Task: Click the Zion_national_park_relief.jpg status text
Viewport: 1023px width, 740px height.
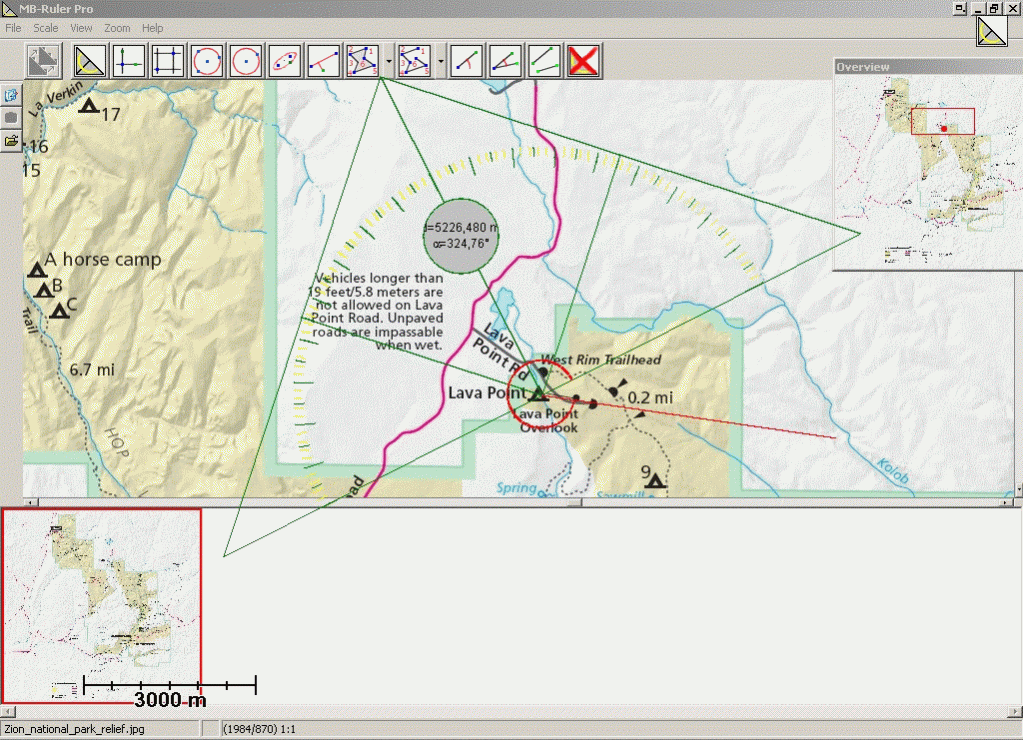Action: (x=74, y=729)
